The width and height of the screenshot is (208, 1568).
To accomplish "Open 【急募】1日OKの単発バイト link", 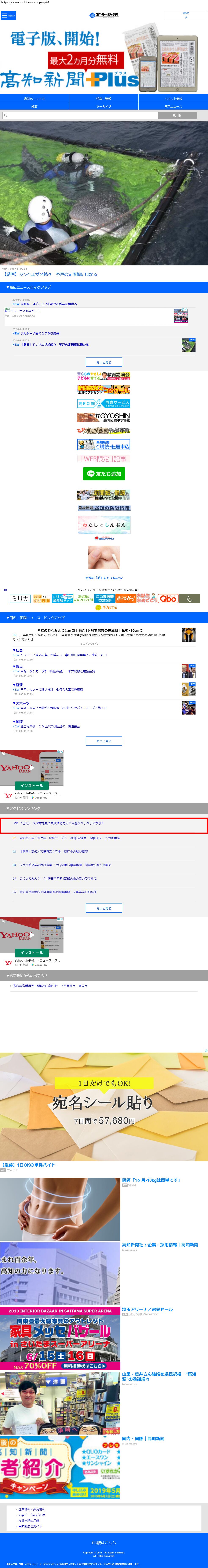I will pyautogui.click(x=29, y=1165).
